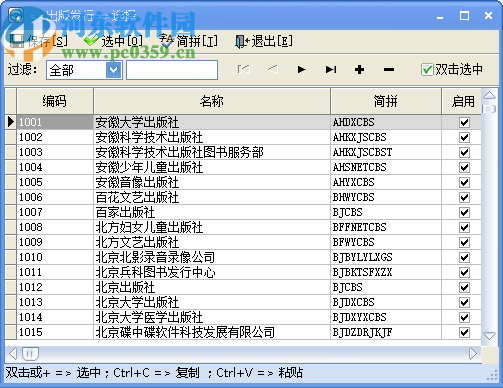Click vertical scrollbar down arrow
Screen dimensions: 503x388
pyautogui.click(x=489, y=335)
